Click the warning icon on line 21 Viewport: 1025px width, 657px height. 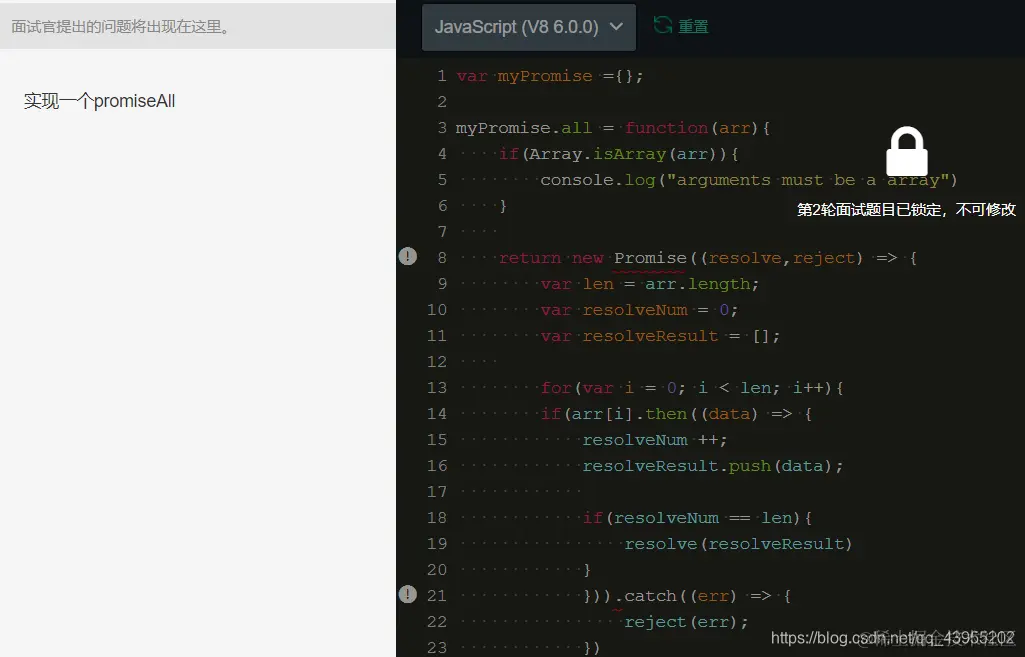click(408, 594)
